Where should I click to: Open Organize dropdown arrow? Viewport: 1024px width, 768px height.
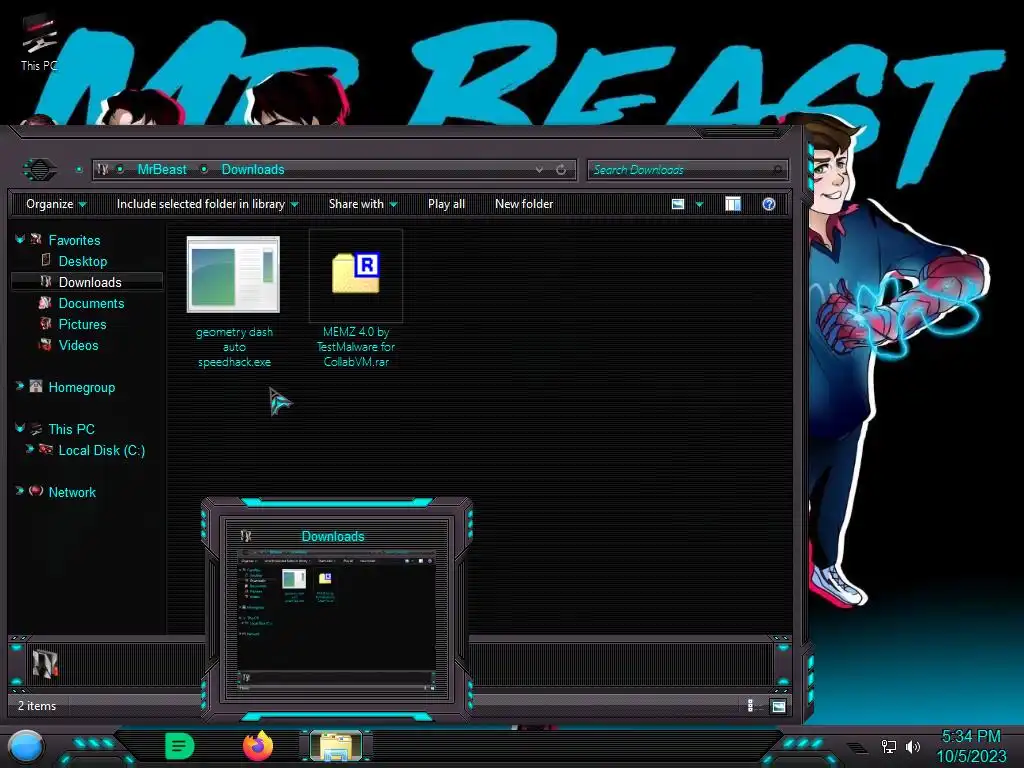[x=82, y=204]
